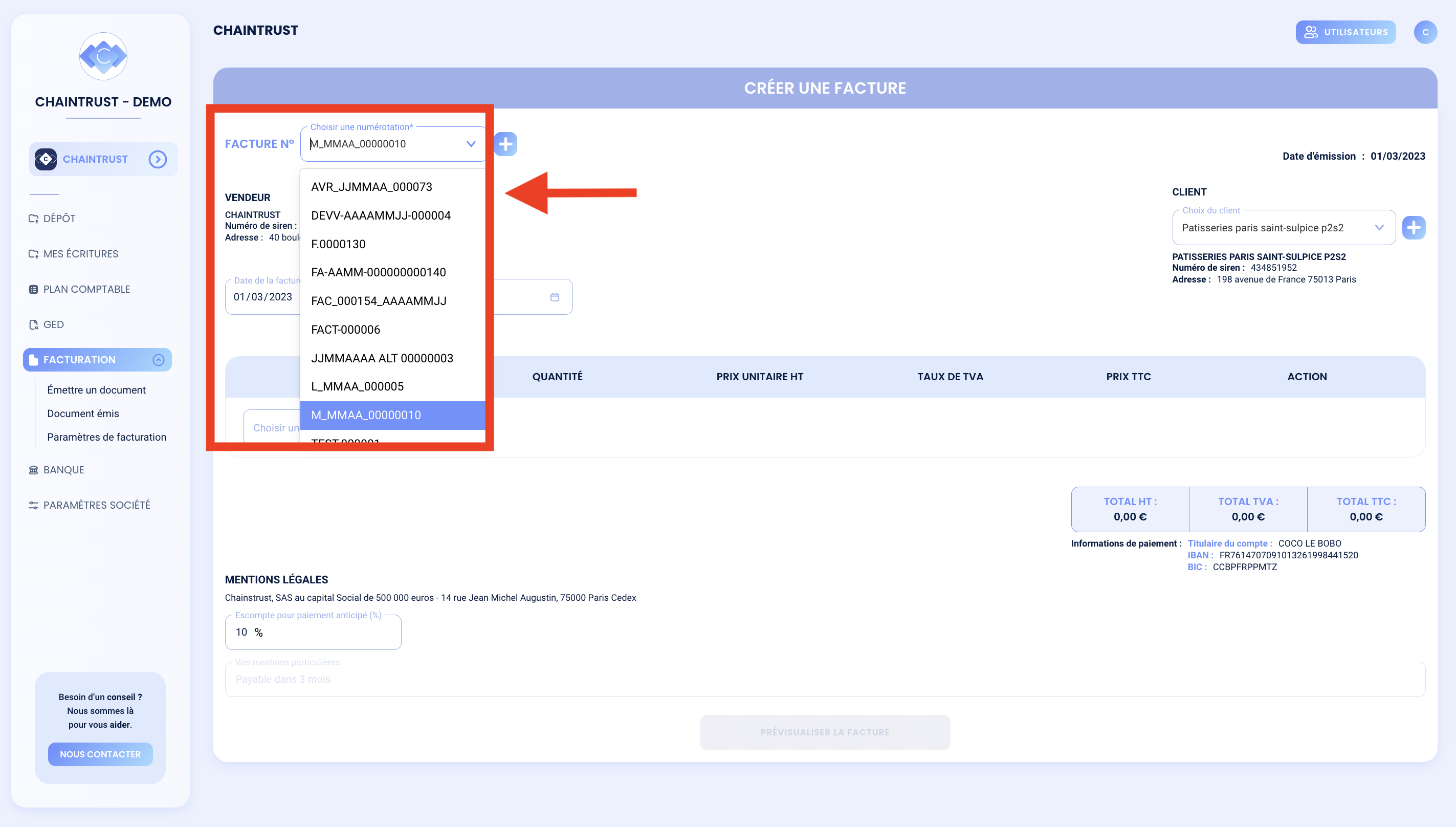The width and height of the screenshot is (1456, 827).
Task: Open the Choix du client dropdown
Action: [1284, 228]
